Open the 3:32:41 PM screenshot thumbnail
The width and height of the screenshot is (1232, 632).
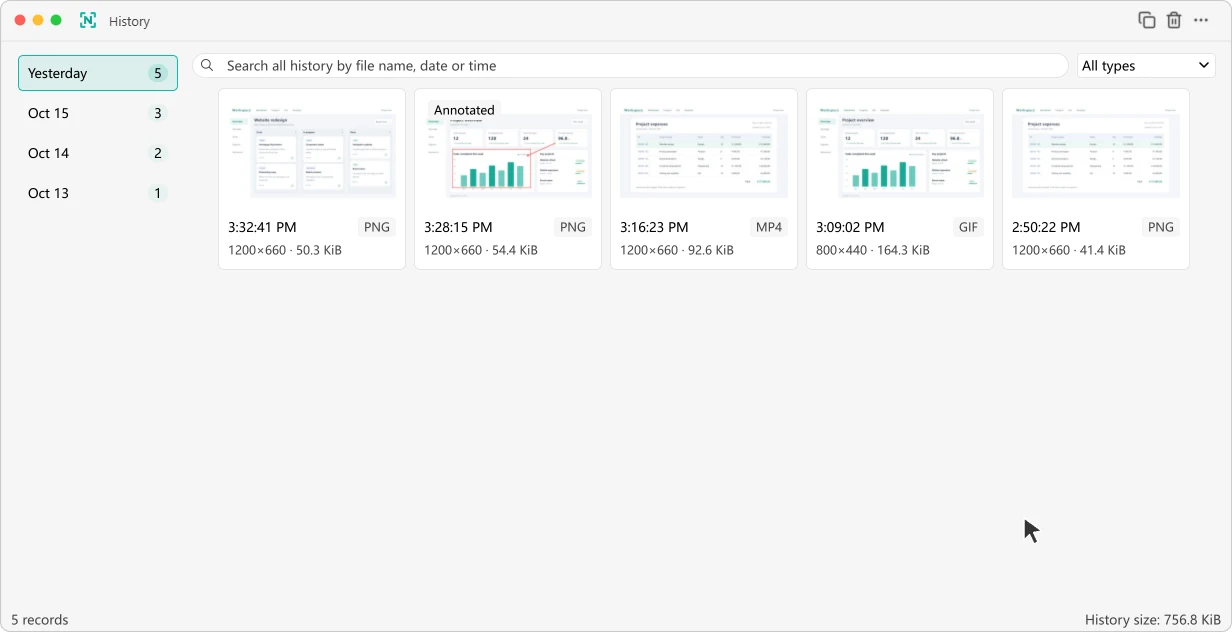tap(312, 151)
